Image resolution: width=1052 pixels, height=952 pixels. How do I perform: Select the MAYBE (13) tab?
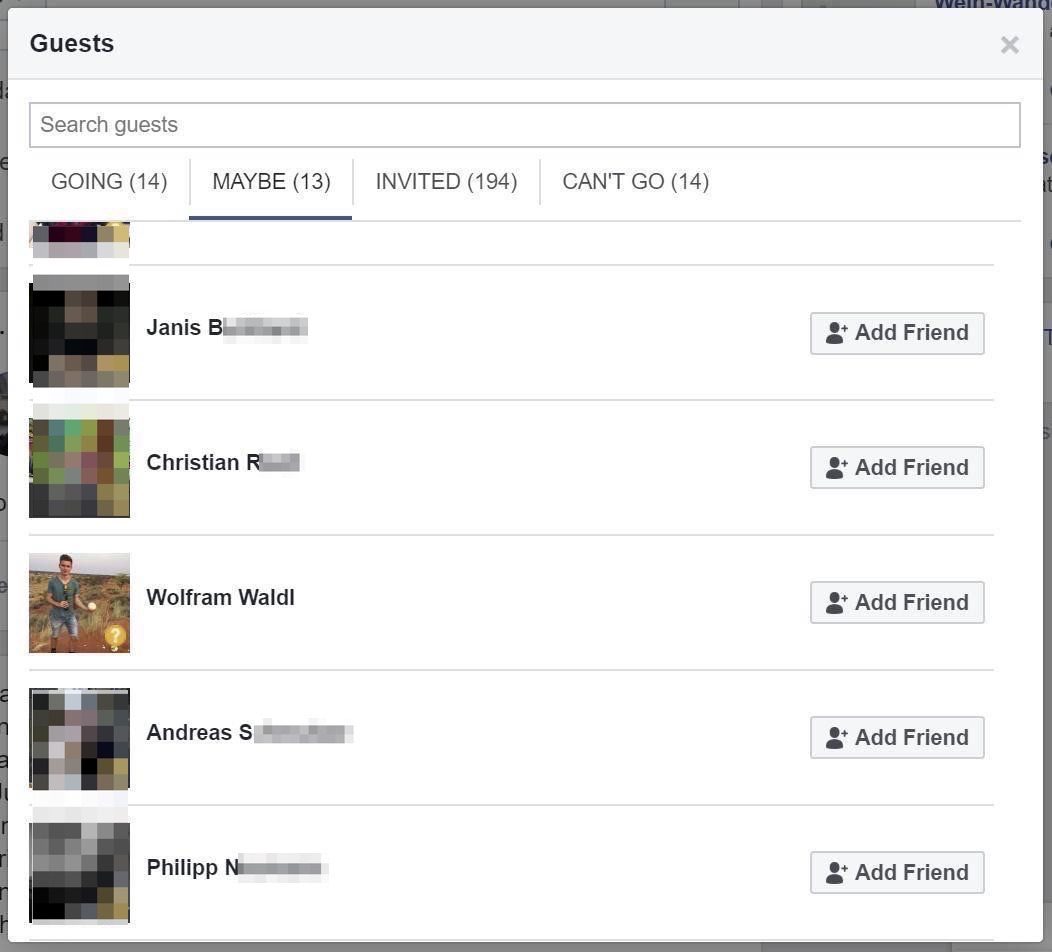pyautogui.click(x=271, y=181)
